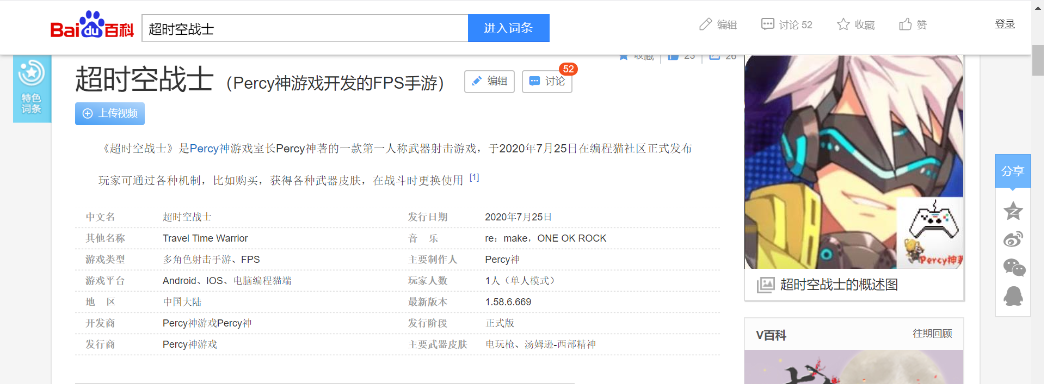This screenshot has height=384, width=1044.
Task: Click the 登录 login link
Action: (x=1005, y=24)
